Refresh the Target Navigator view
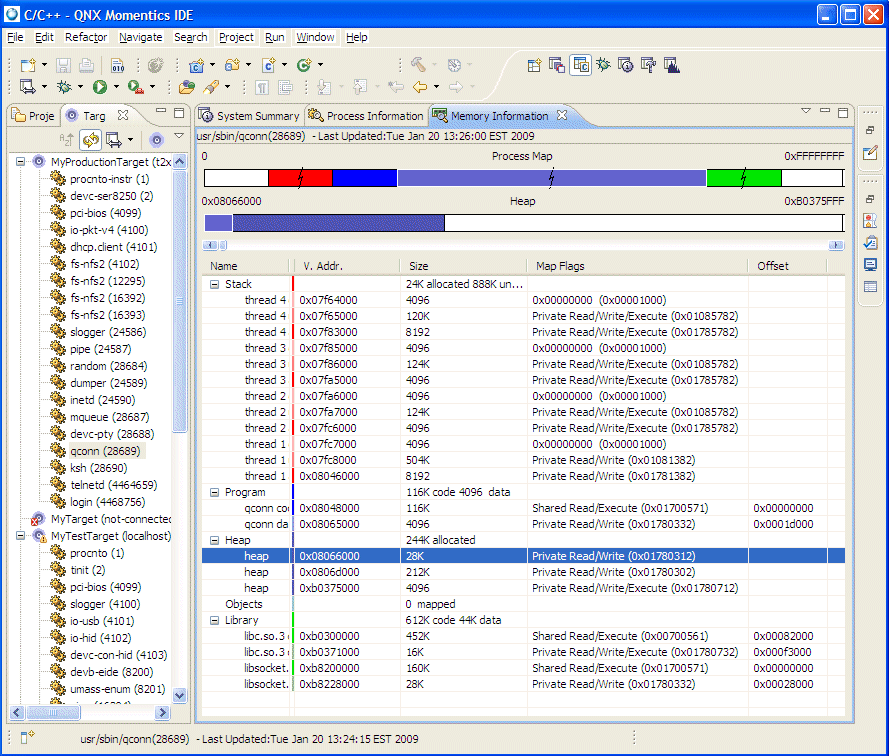This screenshot has width=889, height=756. pos(90,140)
